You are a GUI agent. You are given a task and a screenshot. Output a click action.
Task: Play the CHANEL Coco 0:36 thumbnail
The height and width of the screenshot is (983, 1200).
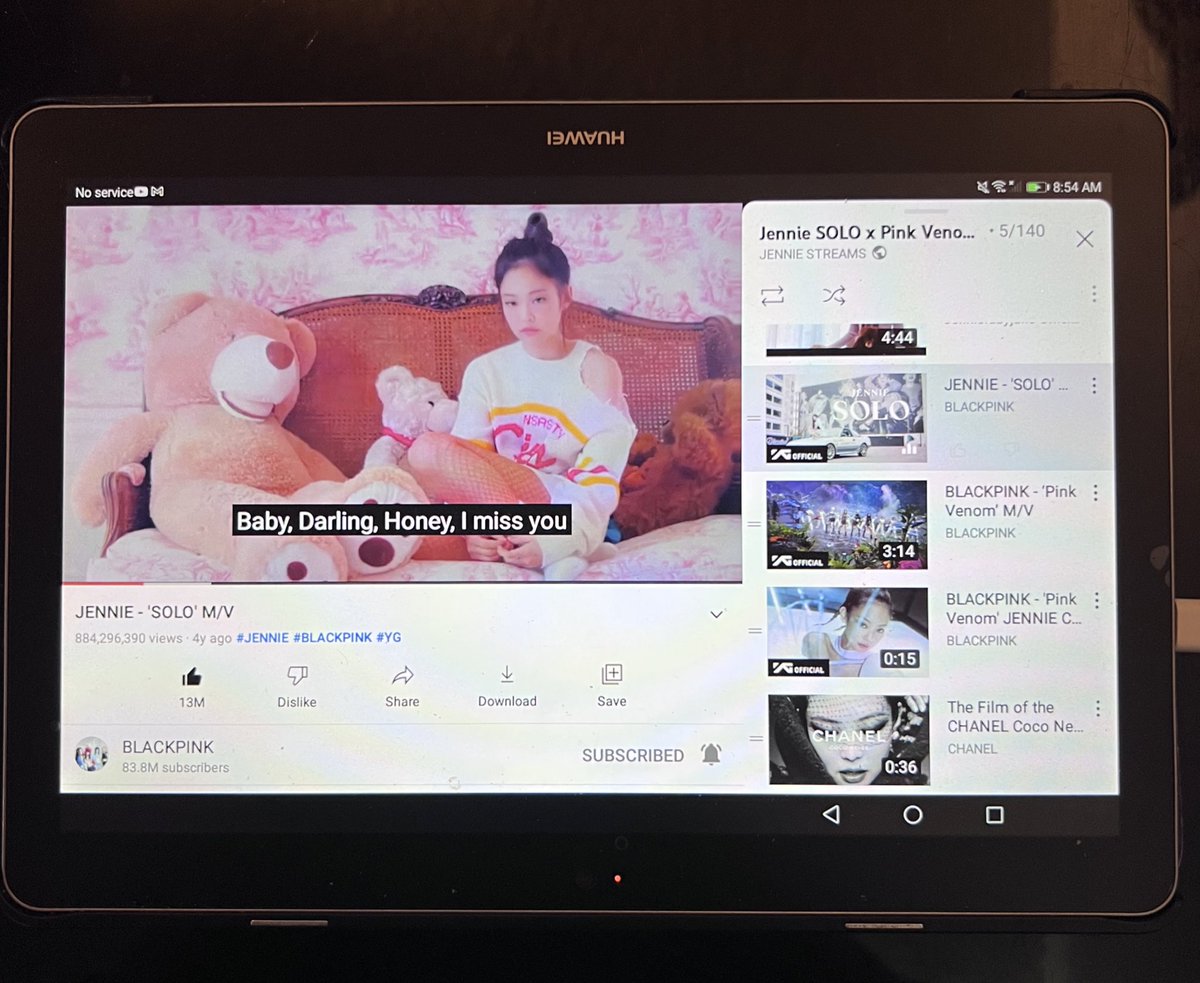click(x=849, y=740)
